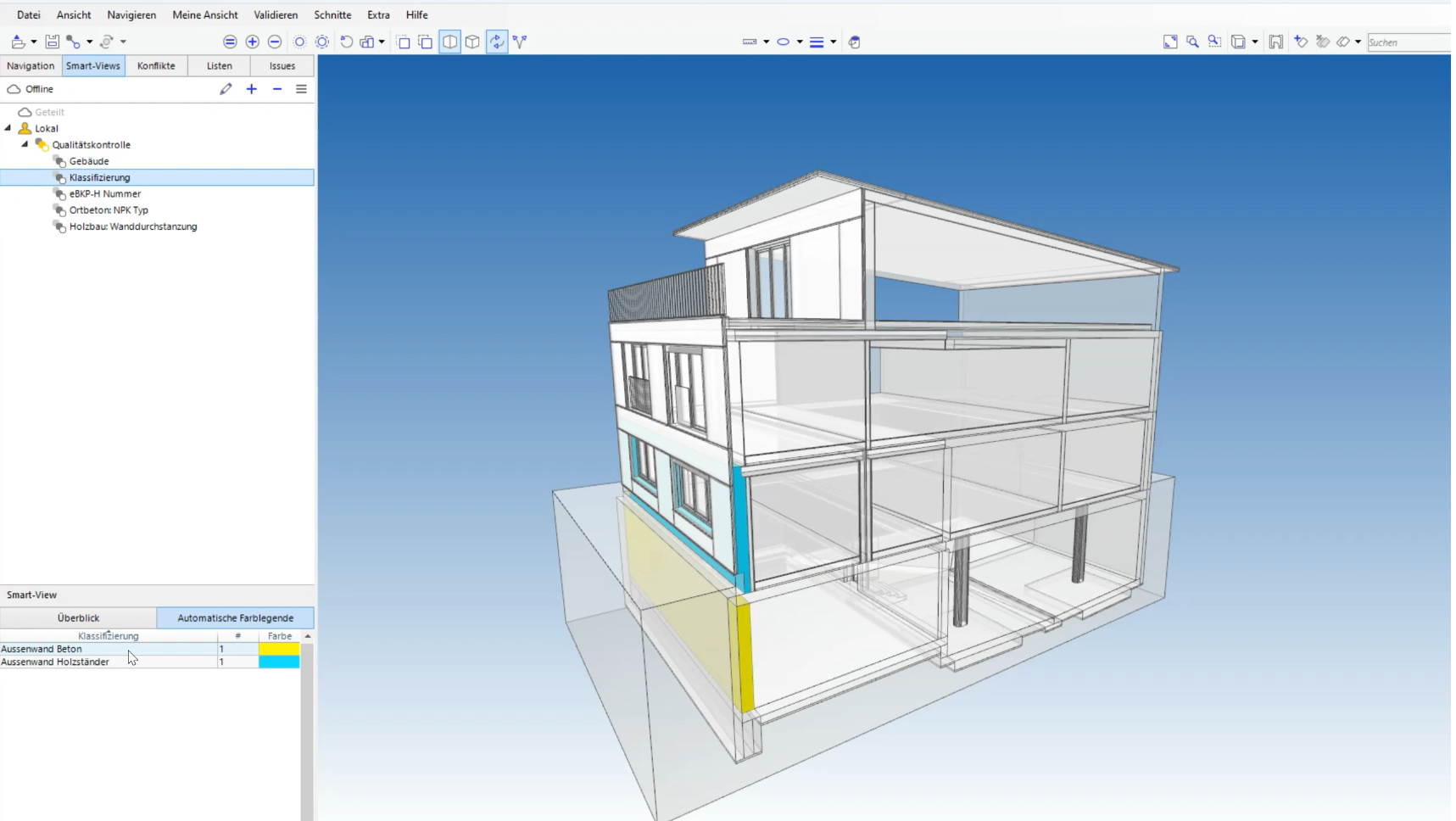Switch to the Listen tab
This screenshot has width=1456, height=821.
pyautogui.click(x=219, y=65)
